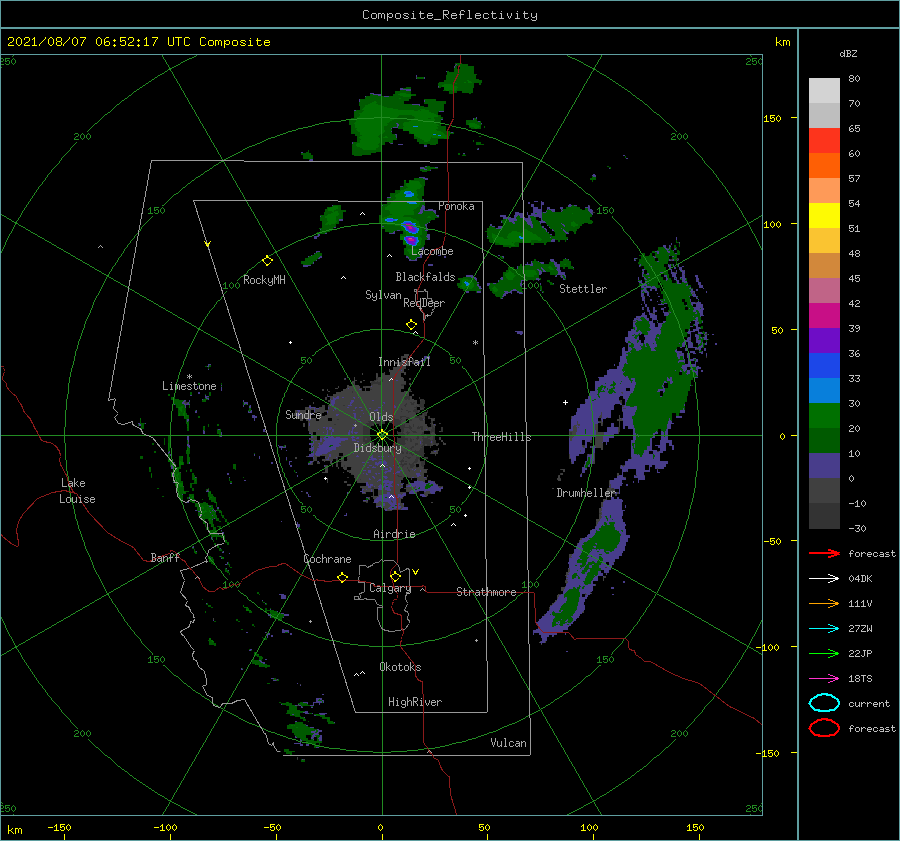The image size is (900, 841).
Task: Click the large green echo band northeast of Drumheller
Action: pyautogui.click(x=660, y=367)
